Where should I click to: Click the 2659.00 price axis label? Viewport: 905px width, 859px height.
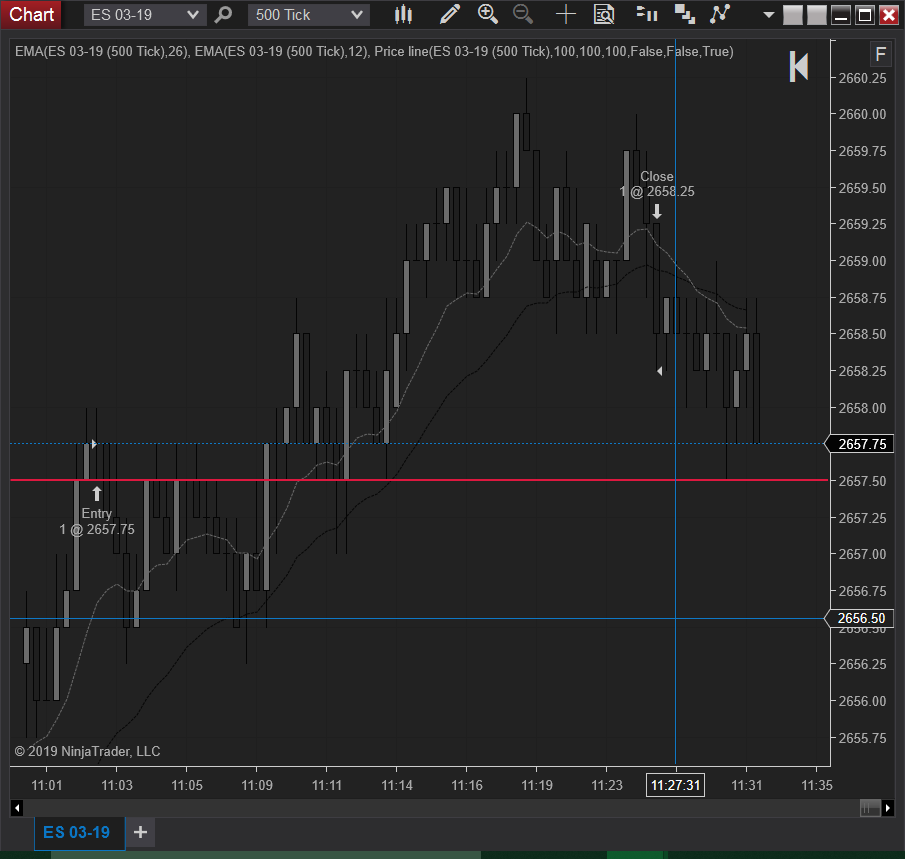(x=862, y=261)
